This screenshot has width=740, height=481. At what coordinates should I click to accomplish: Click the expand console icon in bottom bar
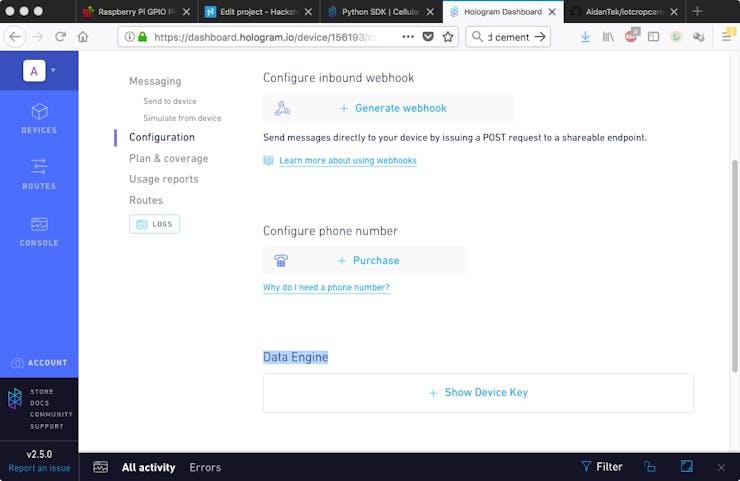[687, 466]
